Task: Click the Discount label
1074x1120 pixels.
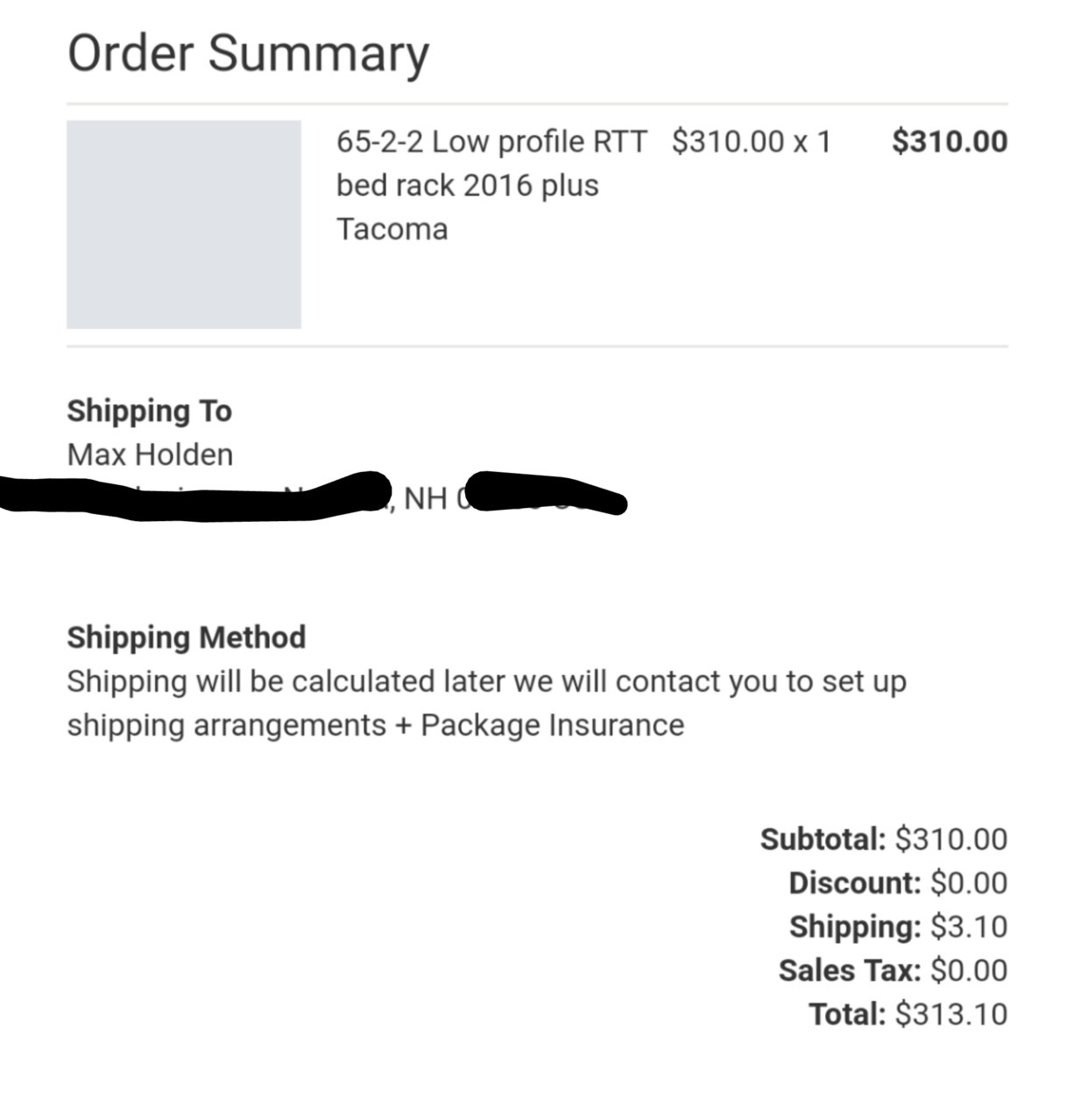Action: [x=855, y=883]
